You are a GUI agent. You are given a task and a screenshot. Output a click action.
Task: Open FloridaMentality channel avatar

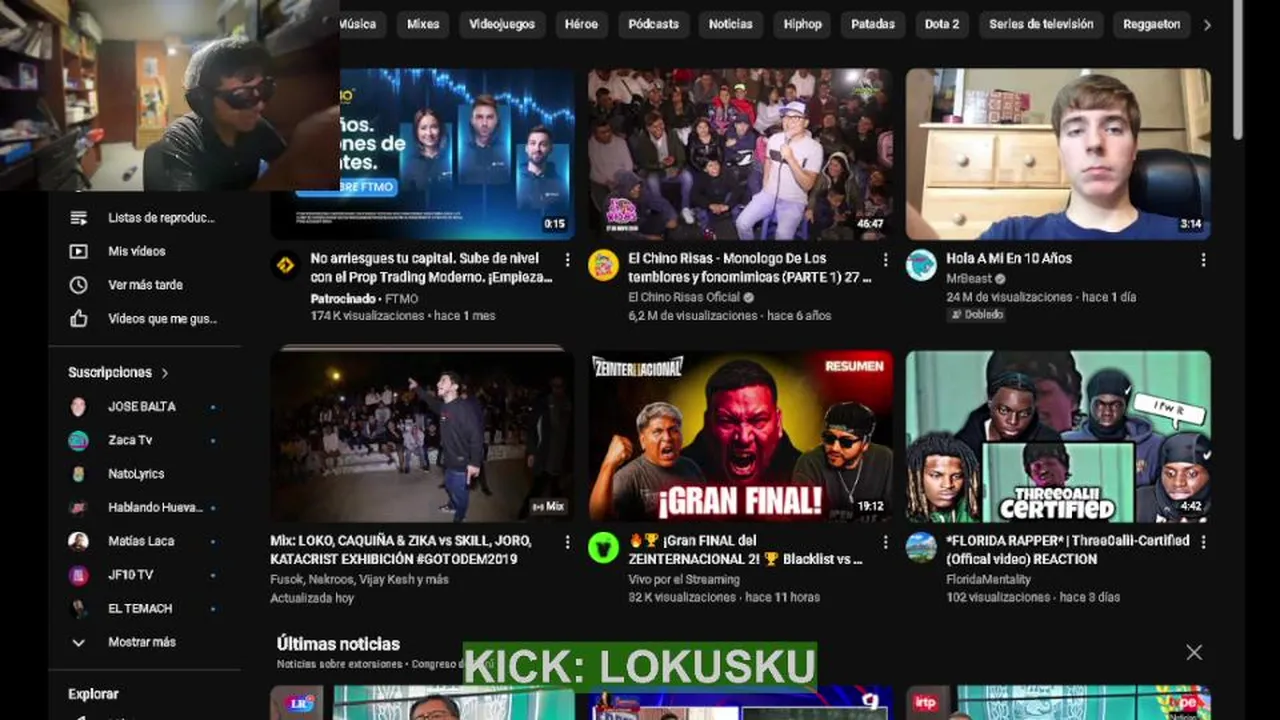point(921,547)
